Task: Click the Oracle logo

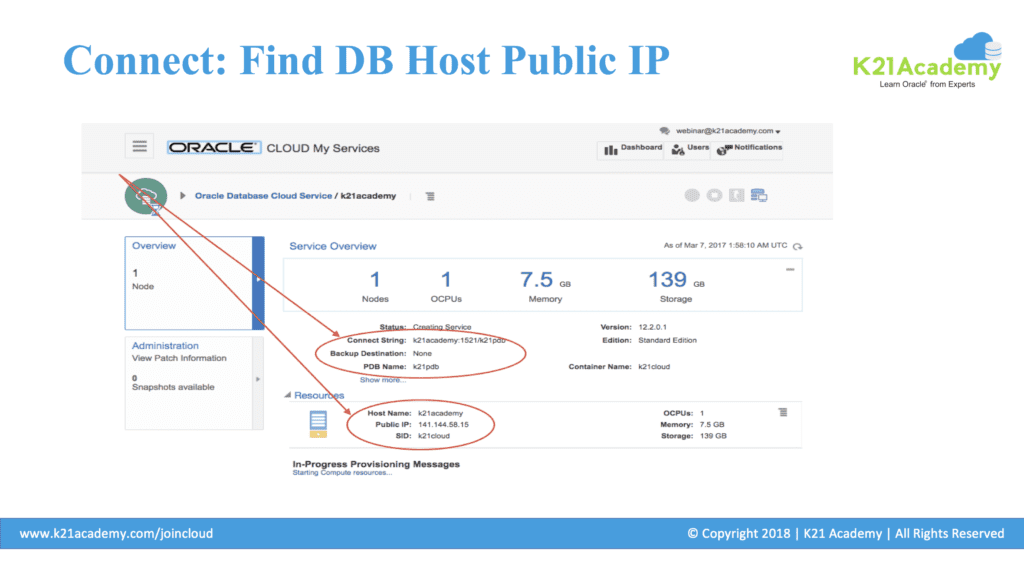Action: pyautogui.click(x=214, y=147)
